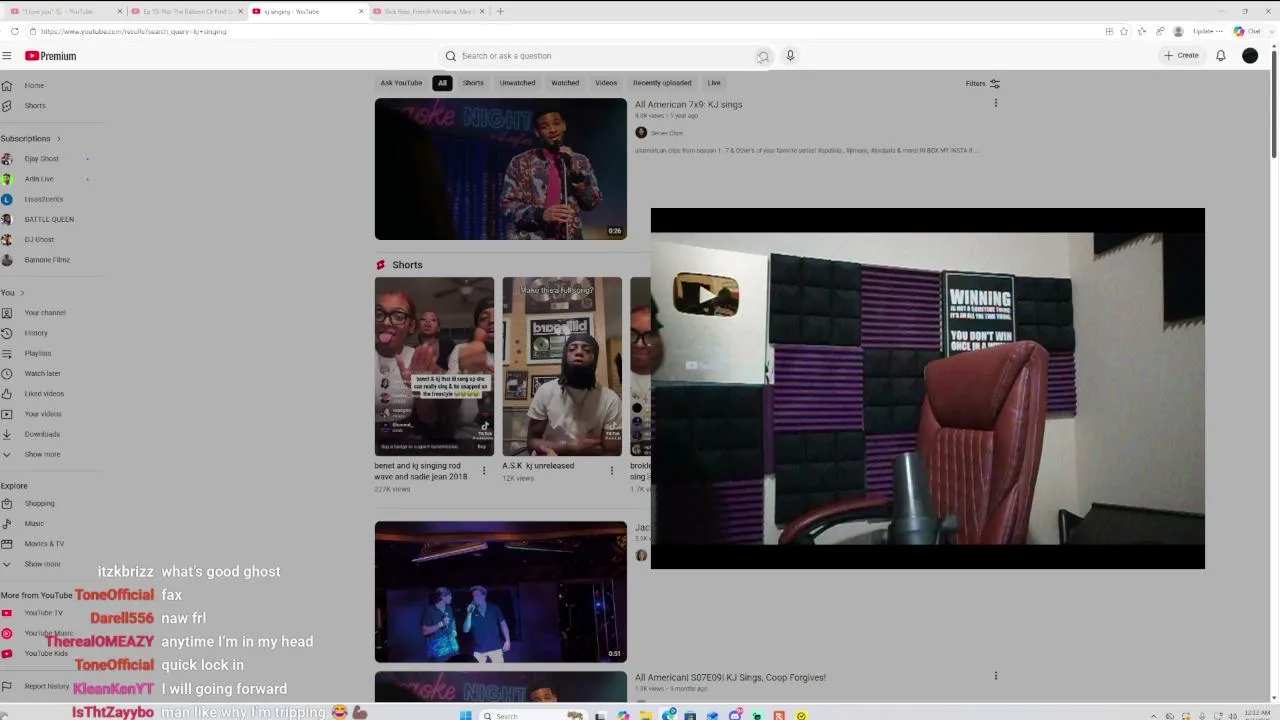
Task: Open the YouTube guide hamburger menu
Action: click(x=7, y=56)
